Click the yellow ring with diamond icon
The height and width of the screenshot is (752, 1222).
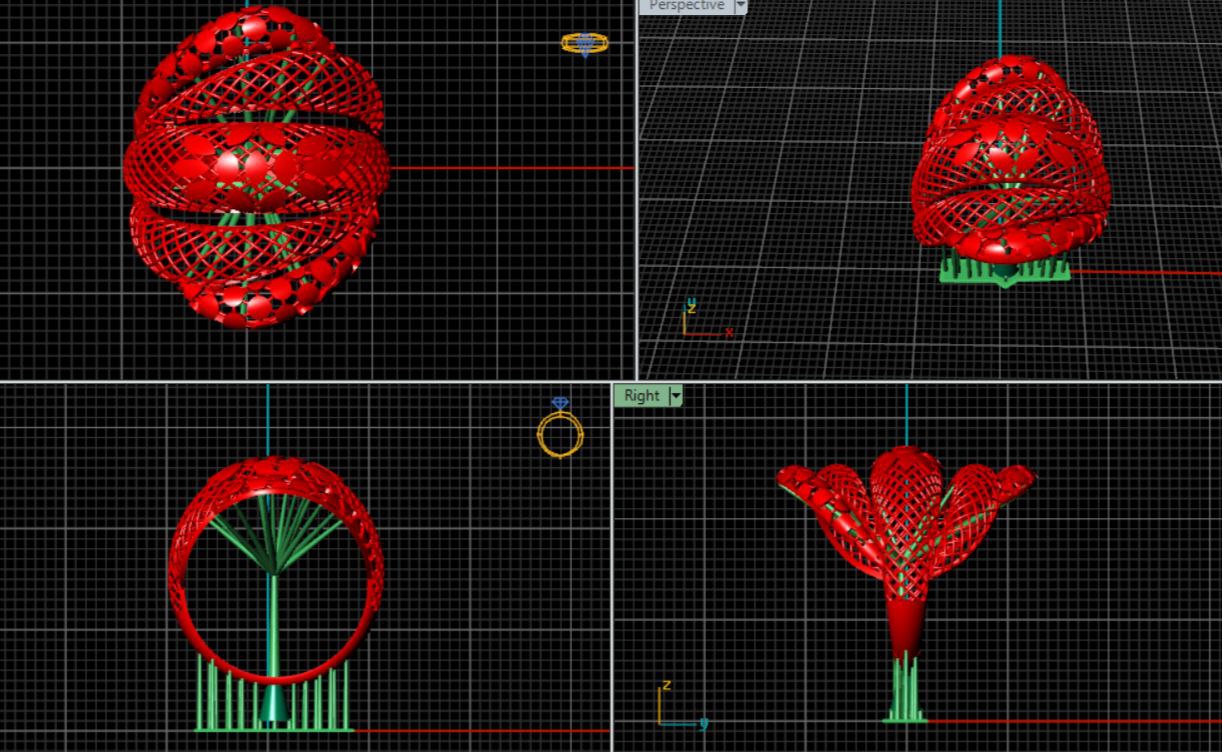pyautogui.click(x=560, y=430)
